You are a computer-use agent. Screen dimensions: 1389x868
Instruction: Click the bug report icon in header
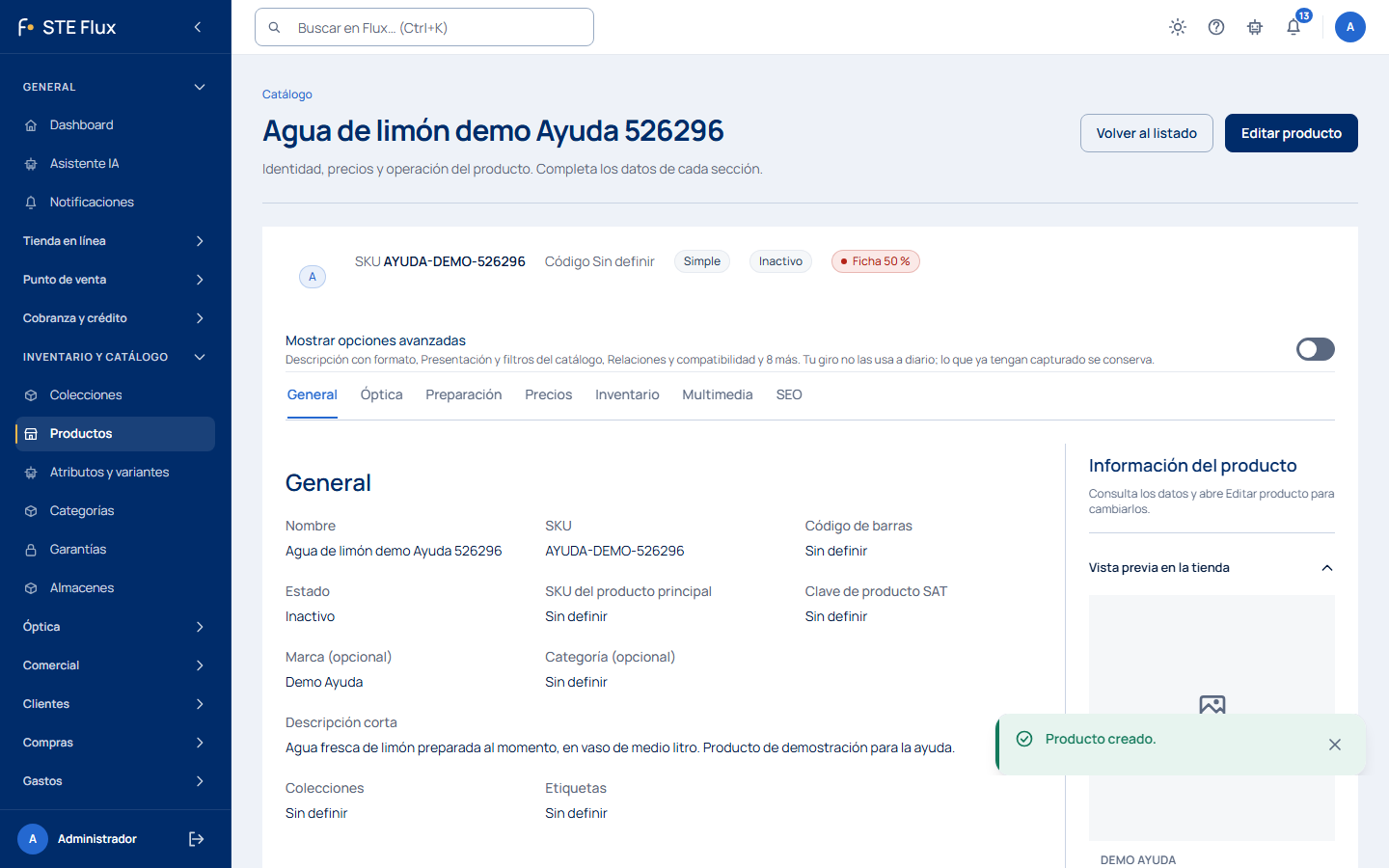(1255, 27)
